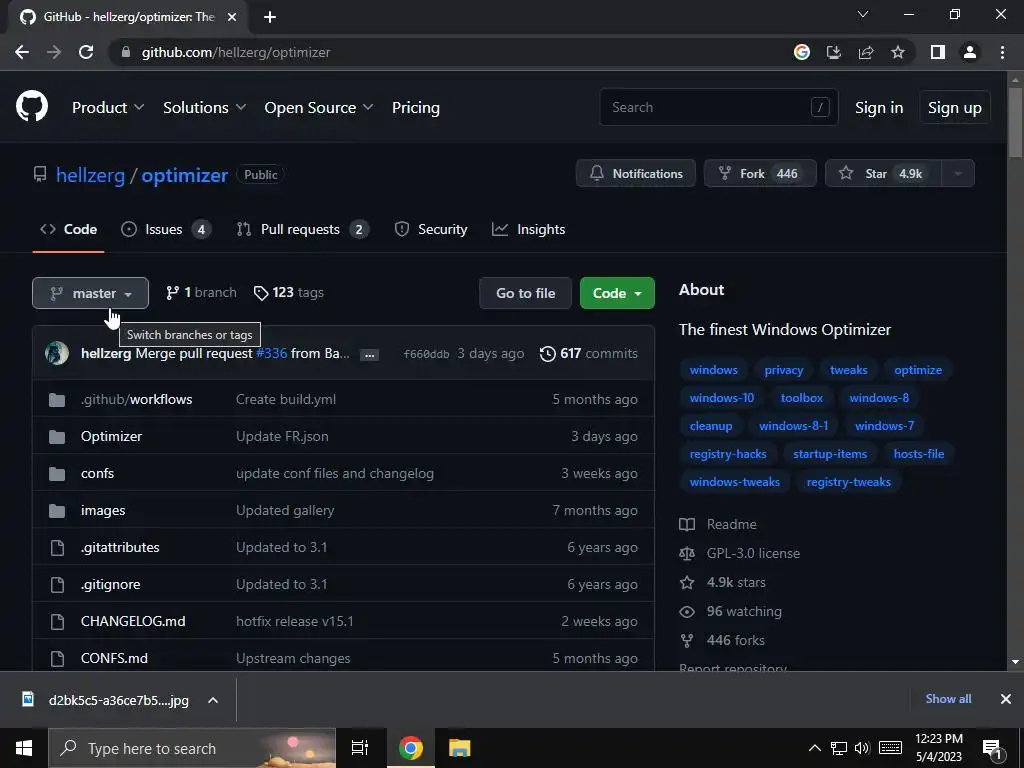Click Pricing in the top navigation

tap(416, 108)
